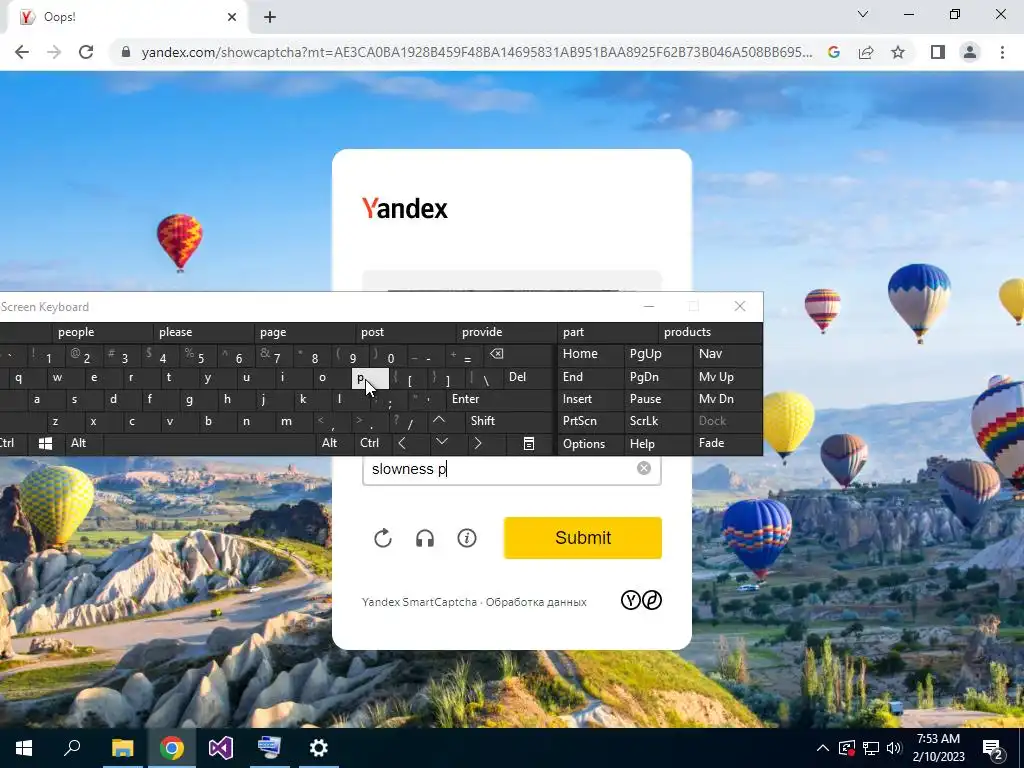This screenshot has width=1024, height=768.
Task: Open Обработка данных link
Action: [536, 602]
